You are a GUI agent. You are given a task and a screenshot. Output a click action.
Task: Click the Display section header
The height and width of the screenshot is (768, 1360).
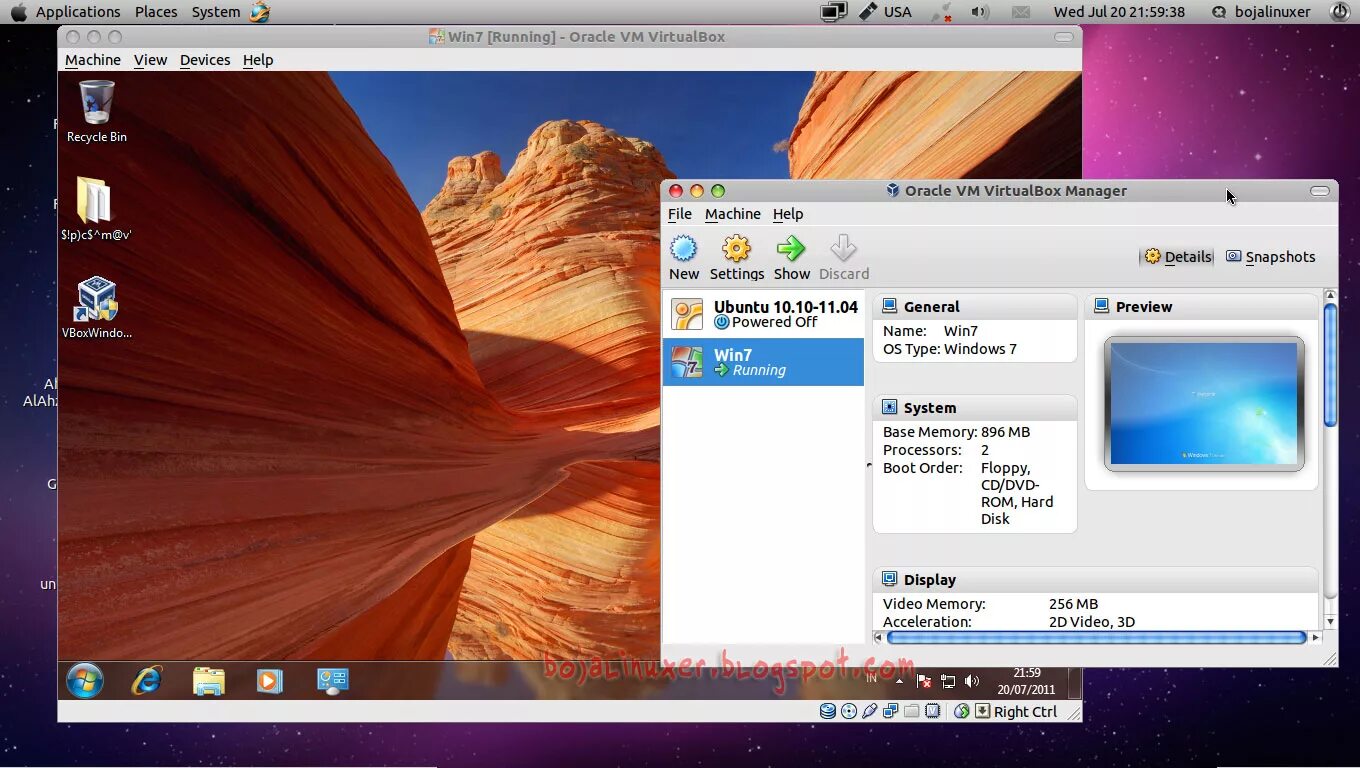tap(1096, 579)
